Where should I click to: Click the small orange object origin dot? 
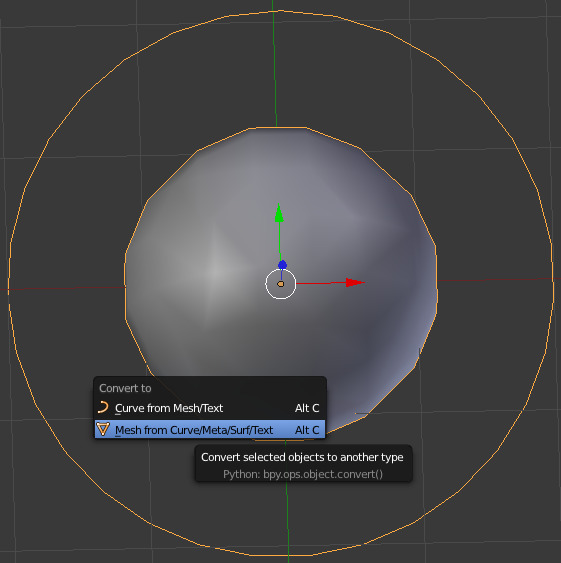(x=281, y=284)
